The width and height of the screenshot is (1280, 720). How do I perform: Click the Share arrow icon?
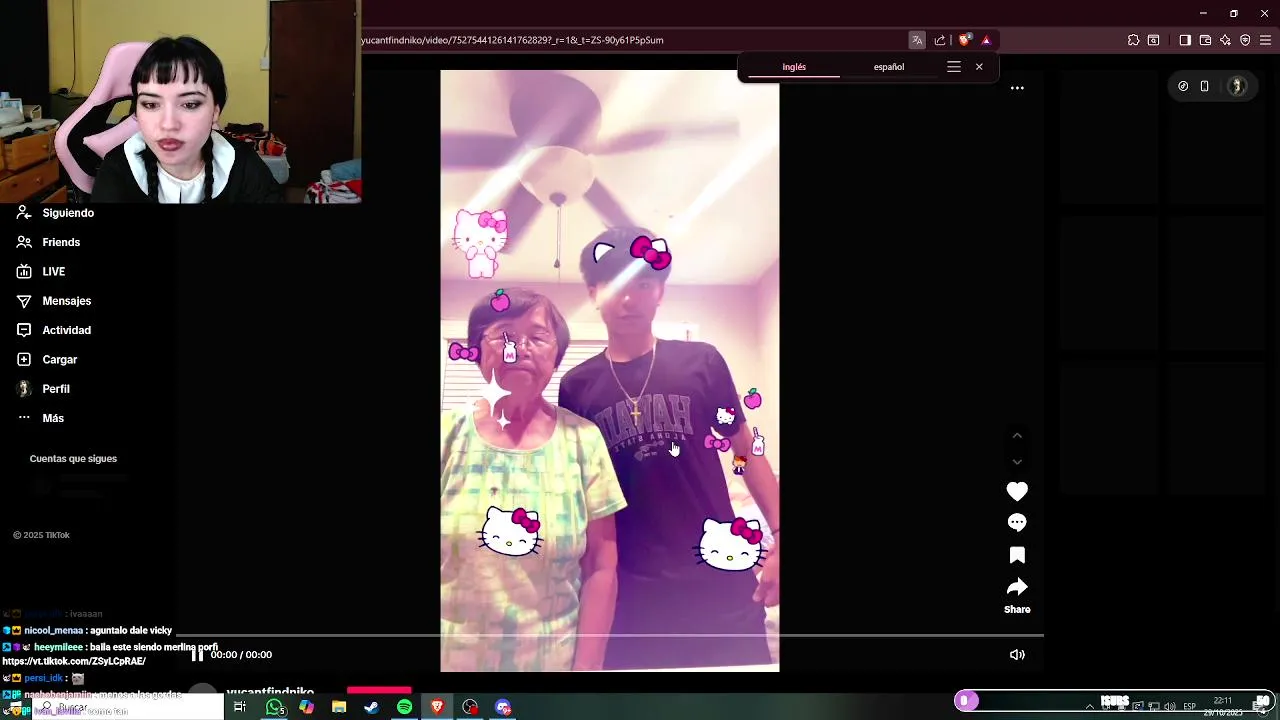point(1017,587)
